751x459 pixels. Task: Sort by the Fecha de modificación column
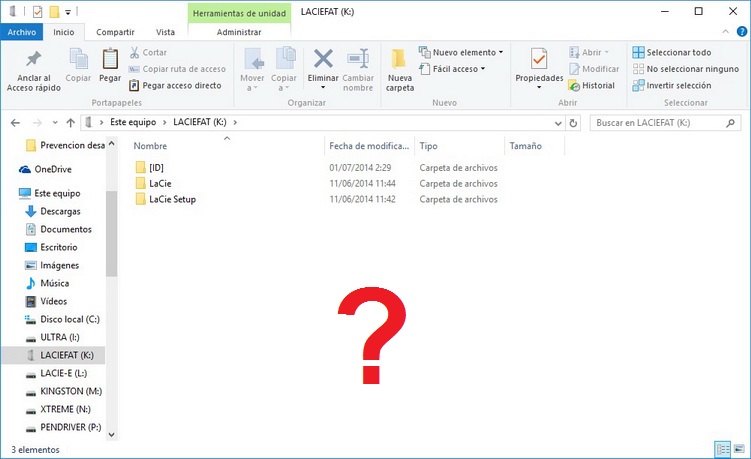click(368, 146)
